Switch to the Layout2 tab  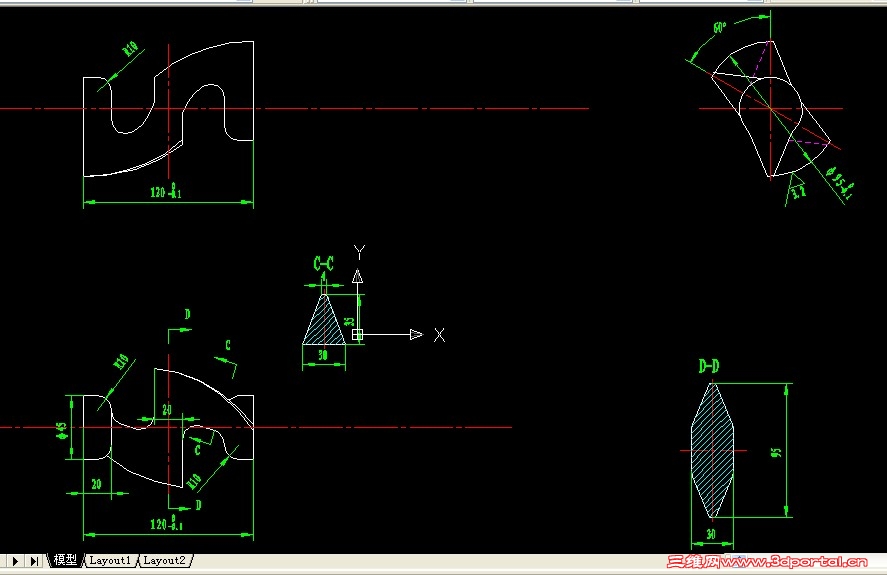pos(164,560)
